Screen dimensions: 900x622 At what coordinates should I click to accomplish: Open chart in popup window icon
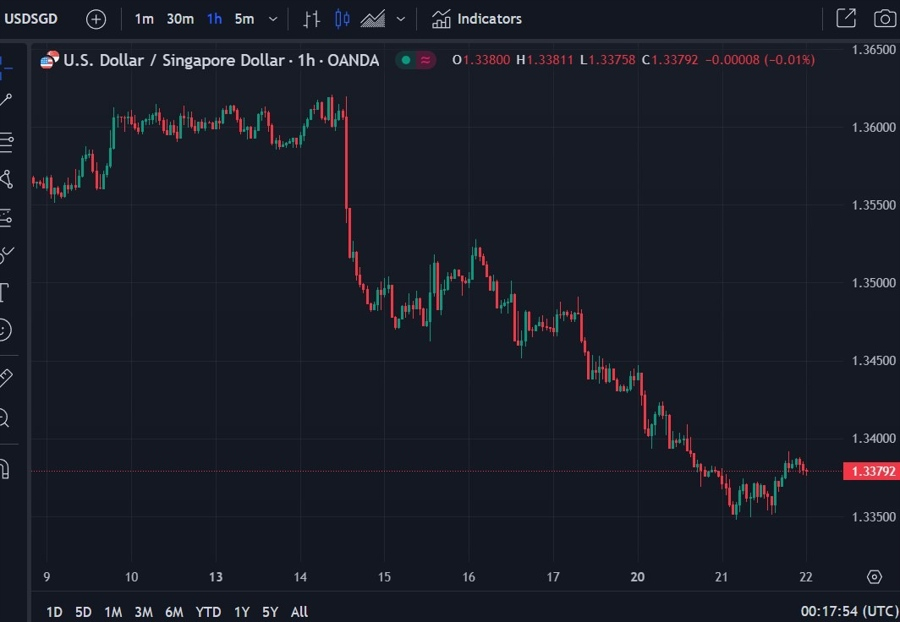coord(845,18)
